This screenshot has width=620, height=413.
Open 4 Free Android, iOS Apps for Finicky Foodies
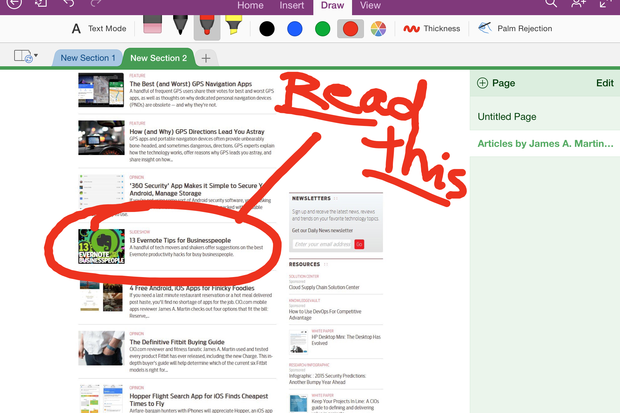[192, 288]
